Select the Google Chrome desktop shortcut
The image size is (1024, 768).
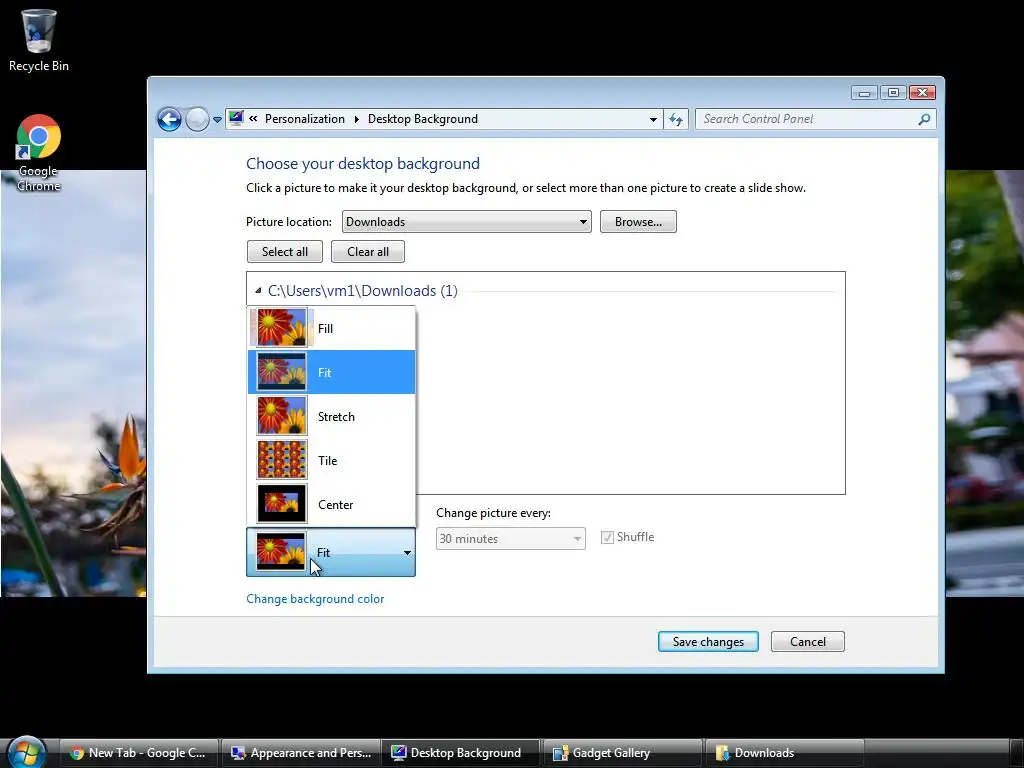pos(39,153)
